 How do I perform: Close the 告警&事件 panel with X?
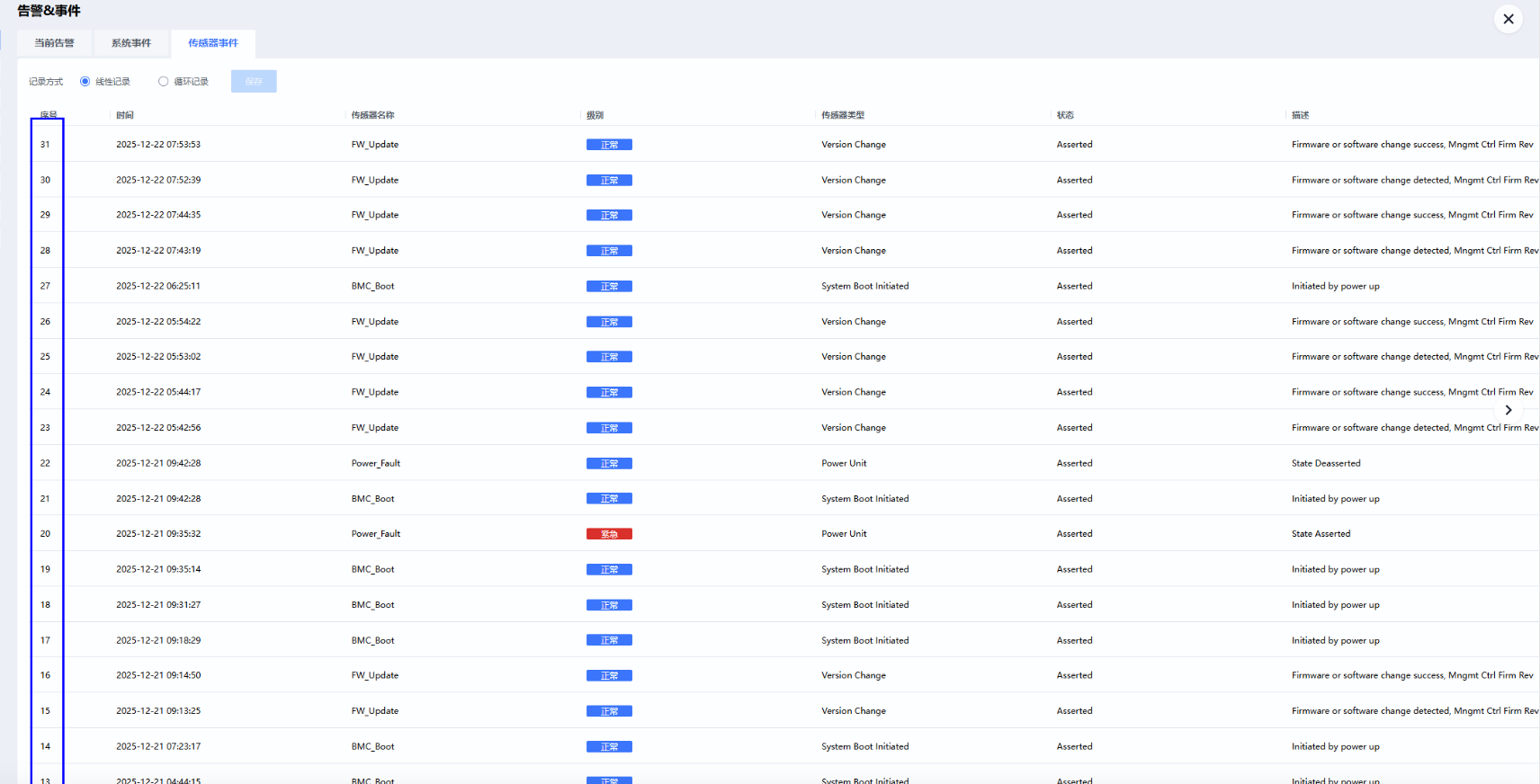click(1509, 19)
